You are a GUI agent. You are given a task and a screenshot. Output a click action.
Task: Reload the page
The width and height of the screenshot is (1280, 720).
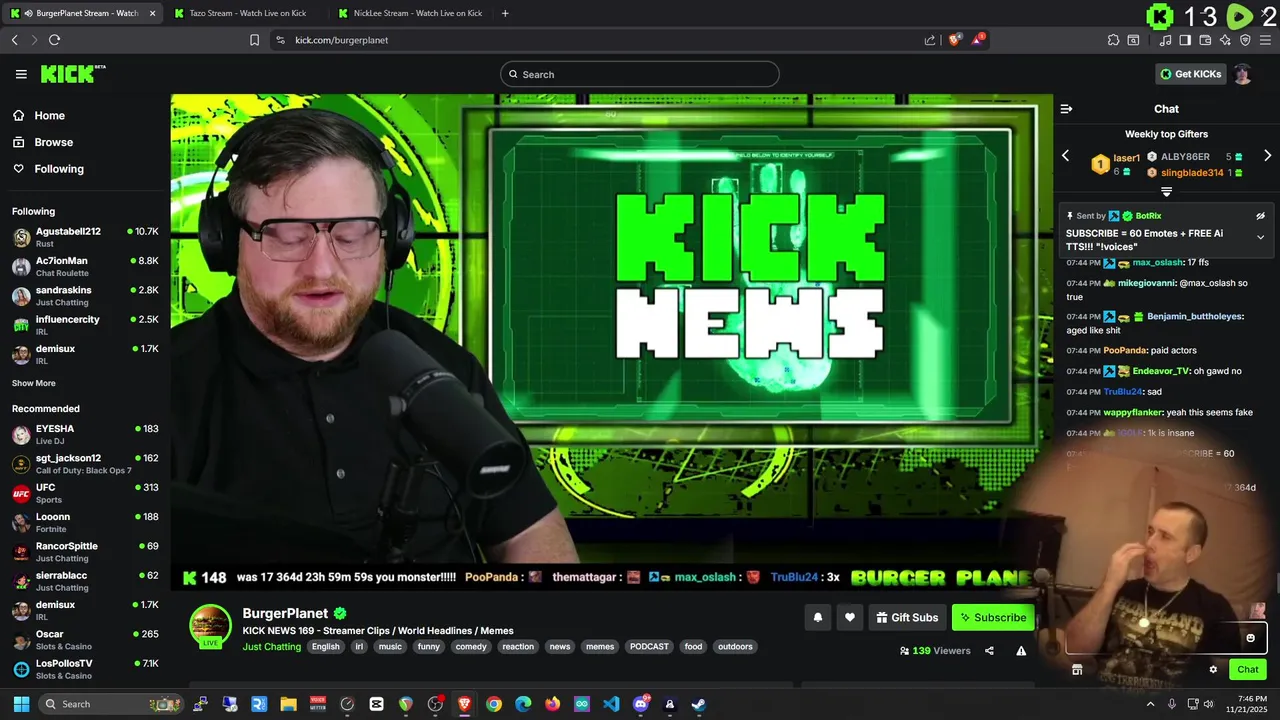[54, 40]
